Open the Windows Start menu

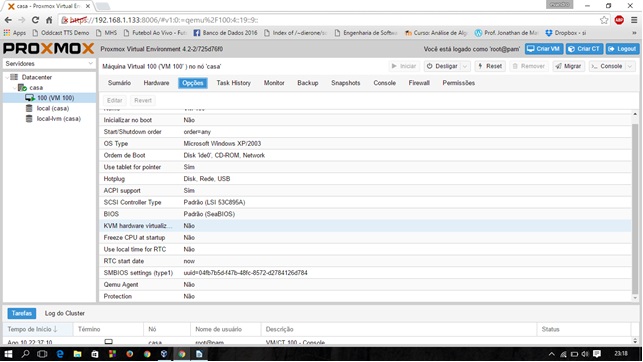pyautogui.click(x=8, y=354)
